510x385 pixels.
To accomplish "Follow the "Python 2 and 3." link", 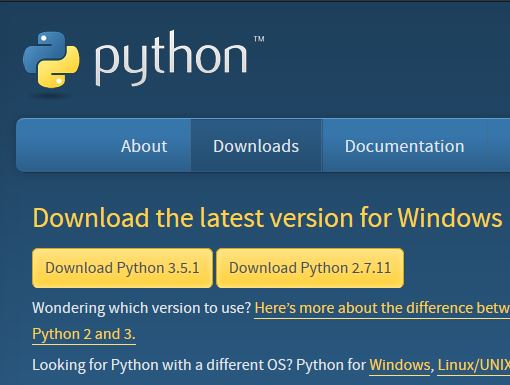I will 84,334.
